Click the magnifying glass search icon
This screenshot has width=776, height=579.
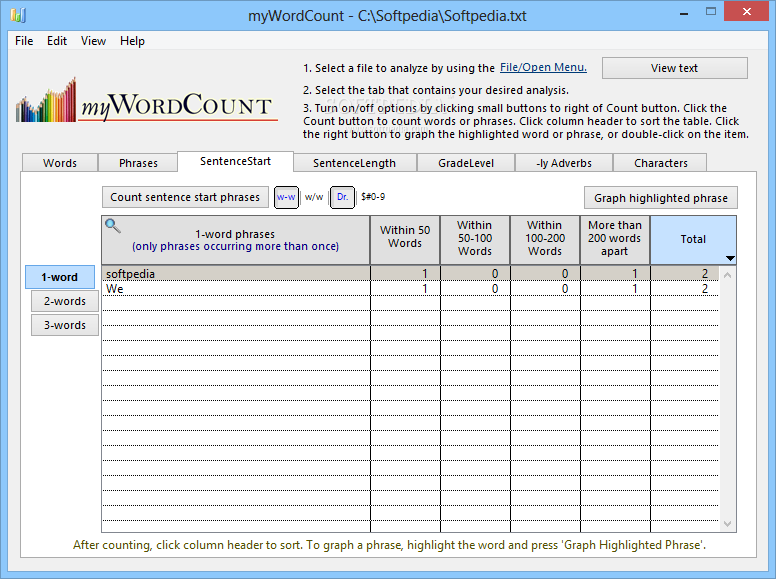pyautogui.click(x=113, y=226)
